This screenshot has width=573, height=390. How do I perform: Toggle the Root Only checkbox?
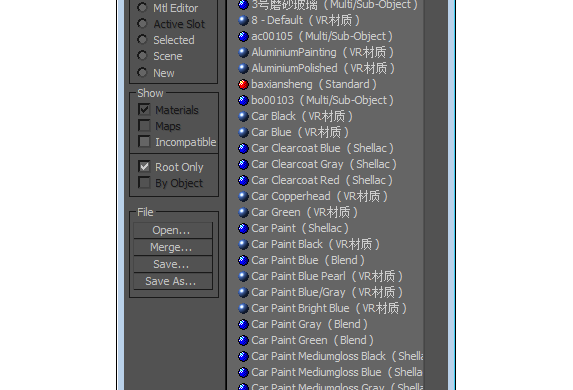tap(144, 166)
